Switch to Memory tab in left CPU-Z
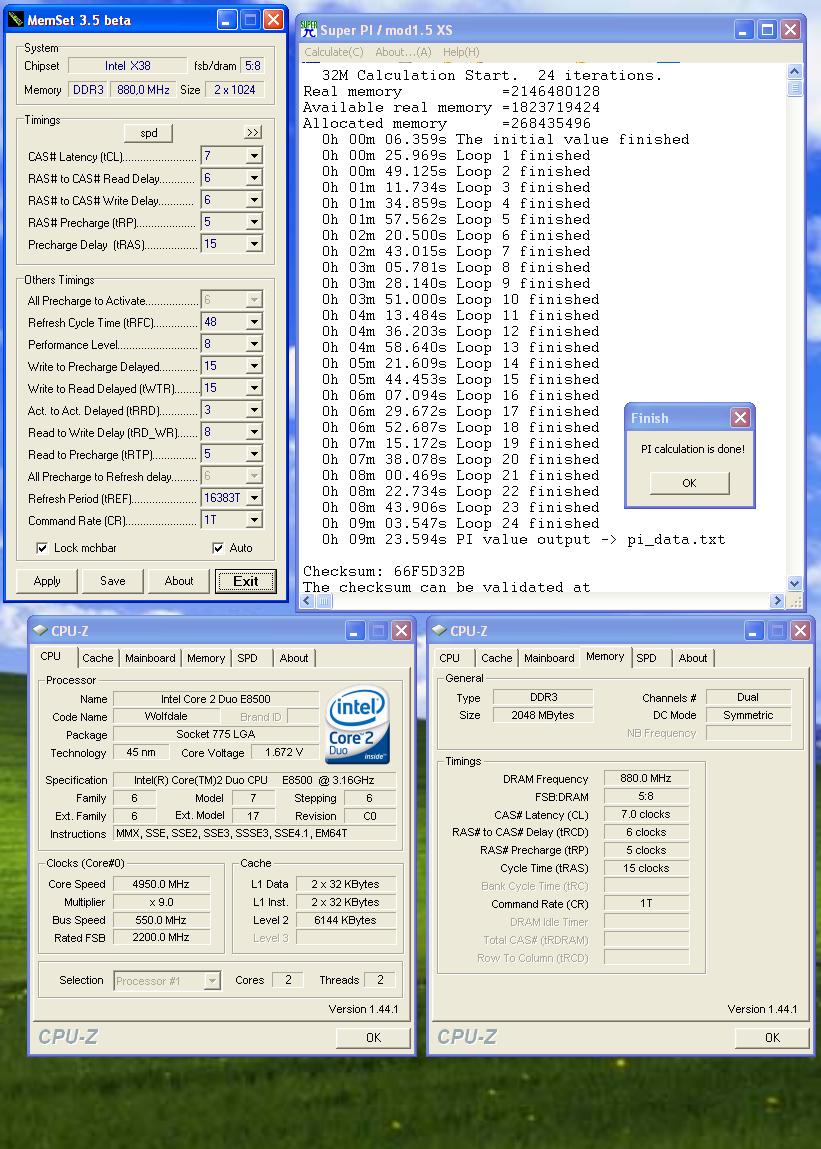This screenshot has width=821, height=1149. coord(206,658)
